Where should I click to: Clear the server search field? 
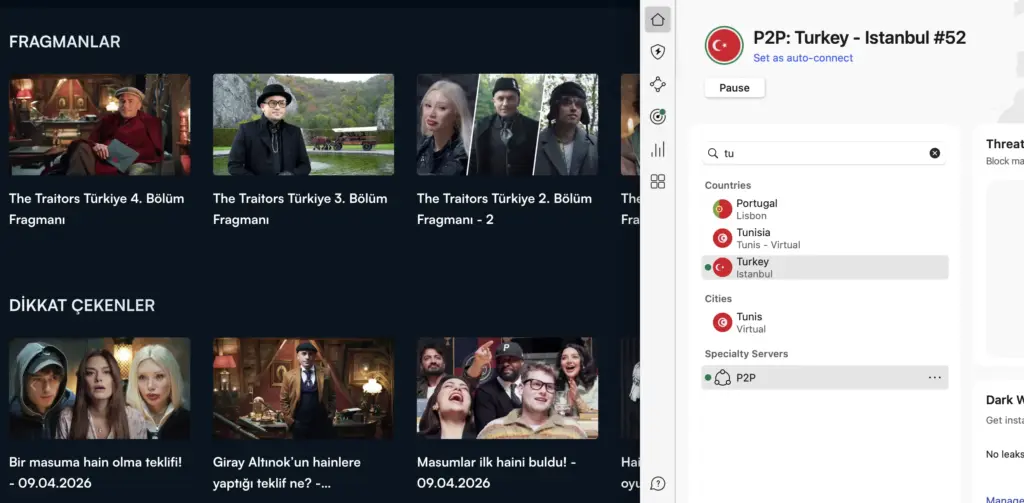click(934, 153)
